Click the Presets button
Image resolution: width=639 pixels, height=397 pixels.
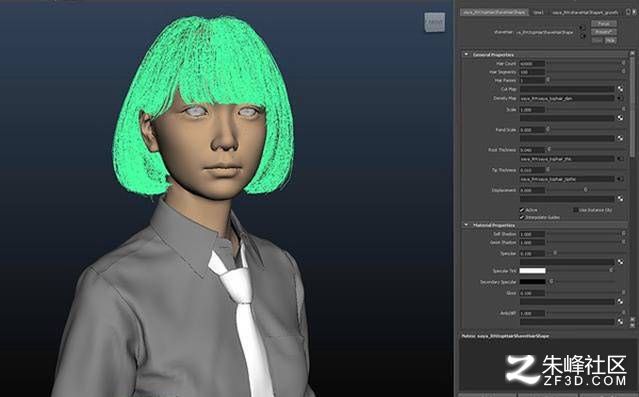click(x=604, y=32)
